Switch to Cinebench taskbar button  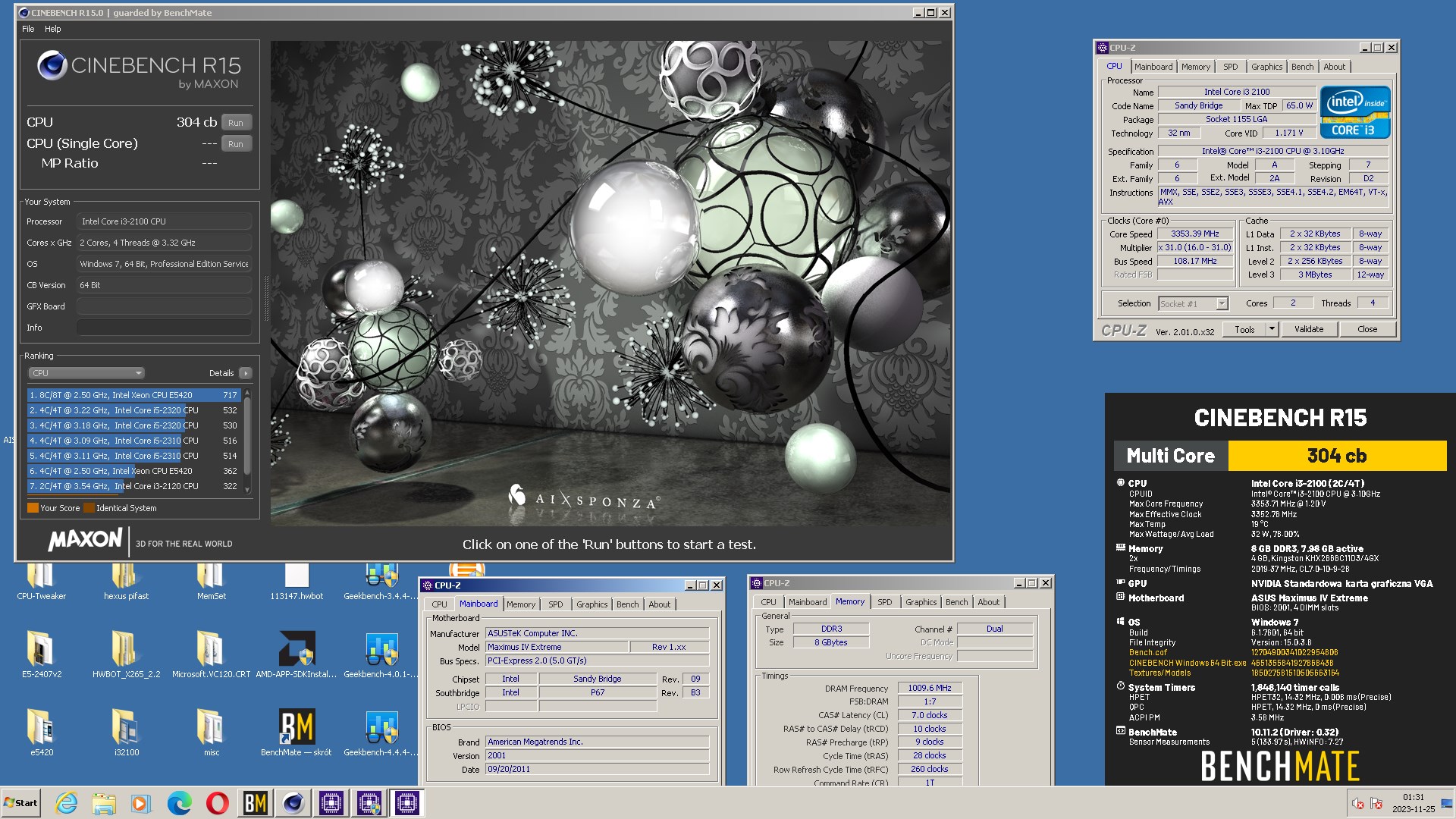pos(293,803)
